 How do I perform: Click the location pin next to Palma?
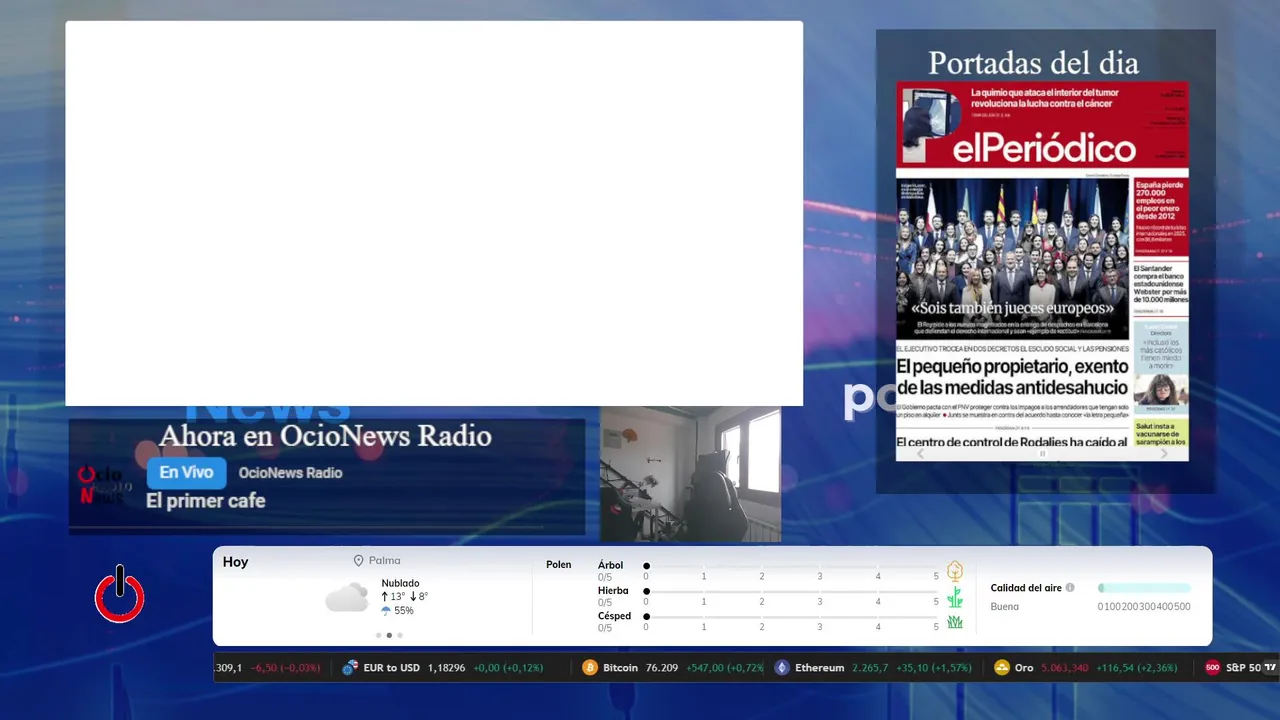click(359, 561)
